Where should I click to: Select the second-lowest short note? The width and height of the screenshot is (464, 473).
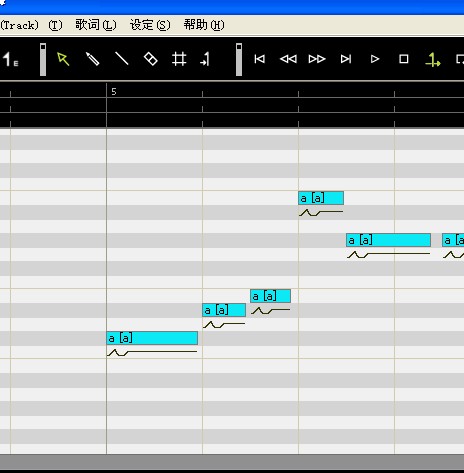point(224,310)
